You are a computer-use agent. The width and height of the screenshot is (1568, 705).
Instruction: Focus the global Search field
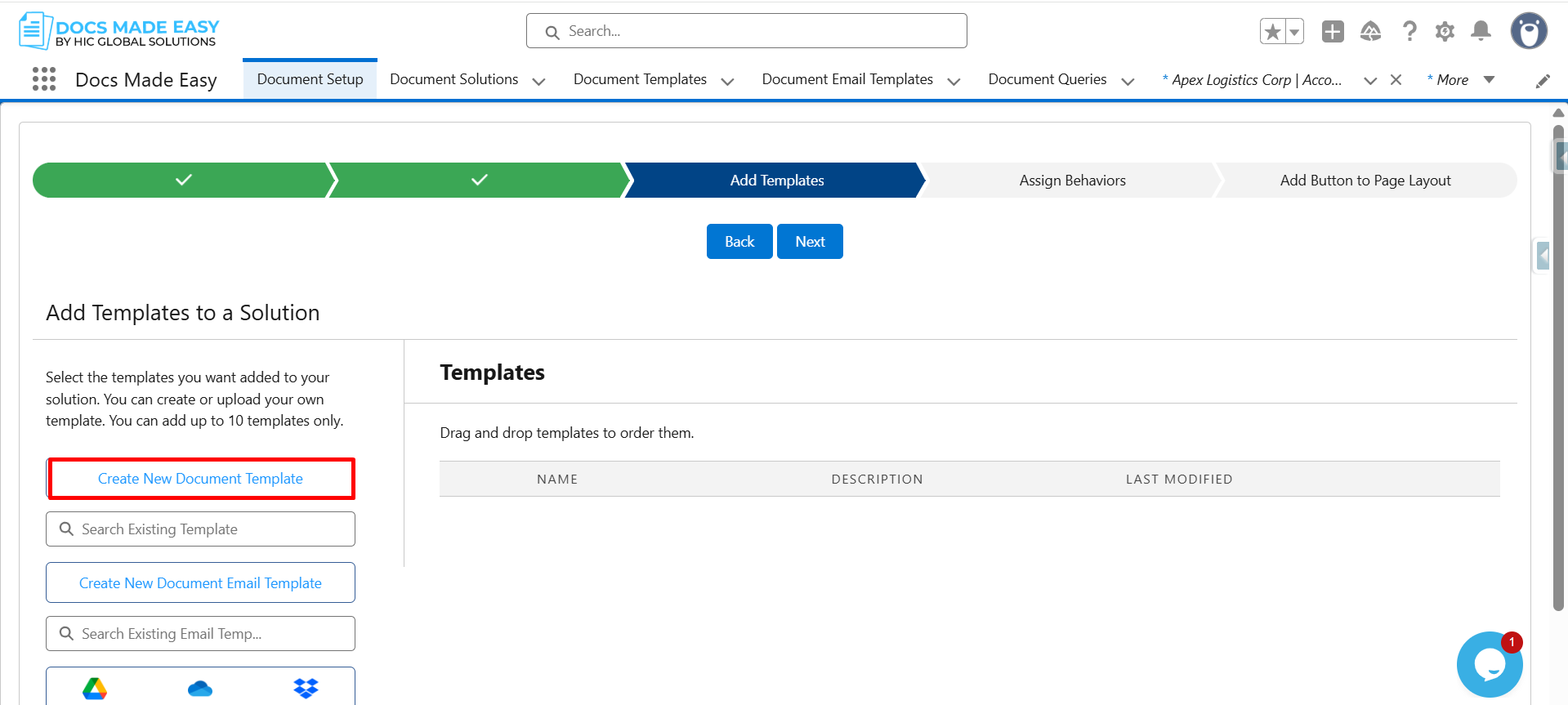(x=747, y=31)
